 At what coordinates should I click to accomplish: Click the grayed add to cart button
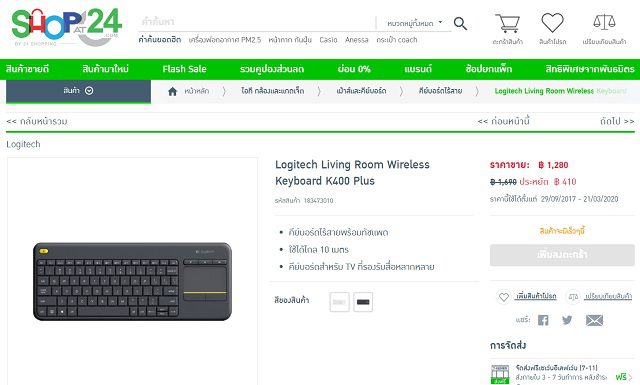point(562,255)
